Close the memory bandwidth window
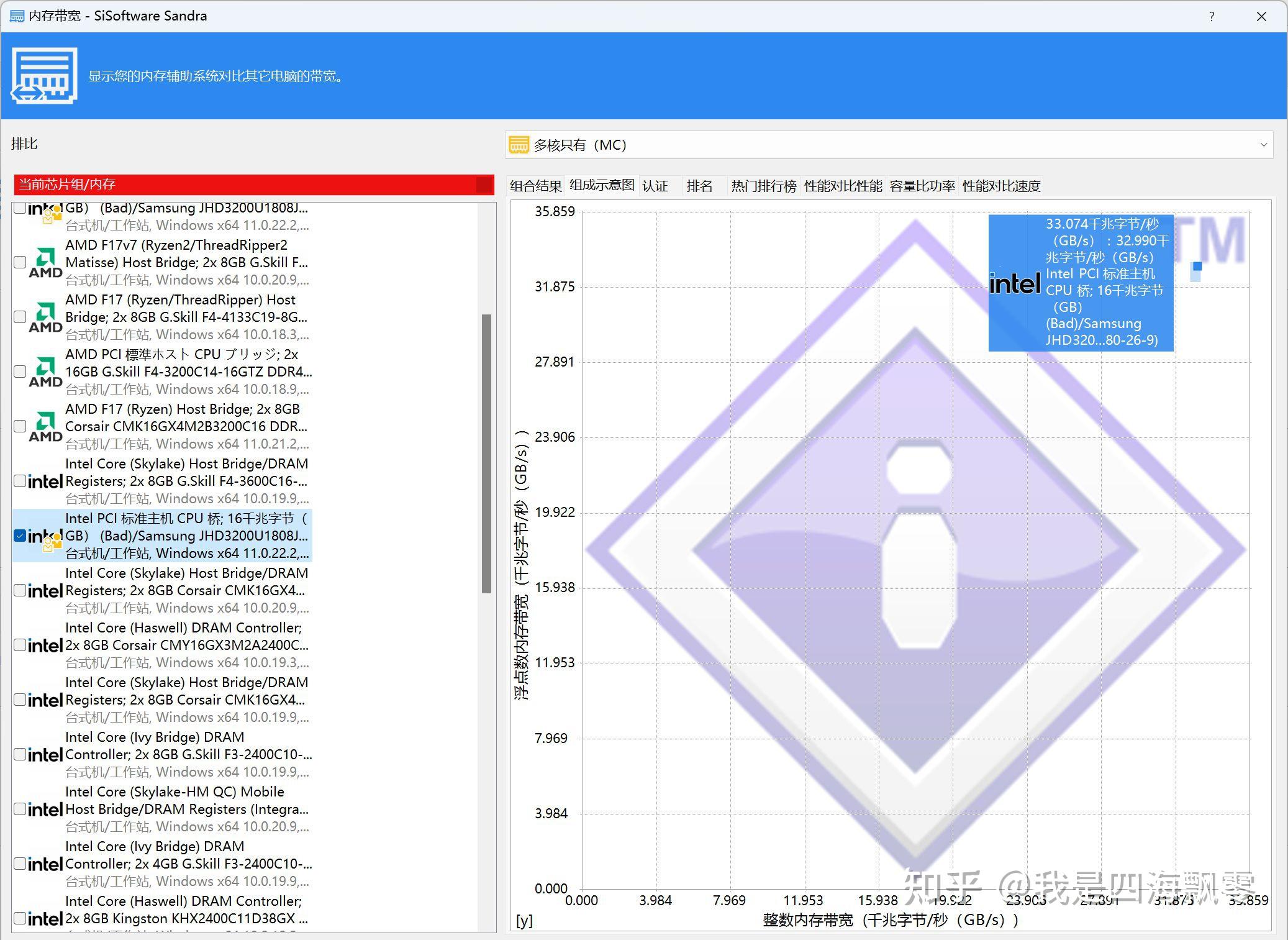Screen dimensions: 1288x940 pyautogui.click(x=1261, y=17)
